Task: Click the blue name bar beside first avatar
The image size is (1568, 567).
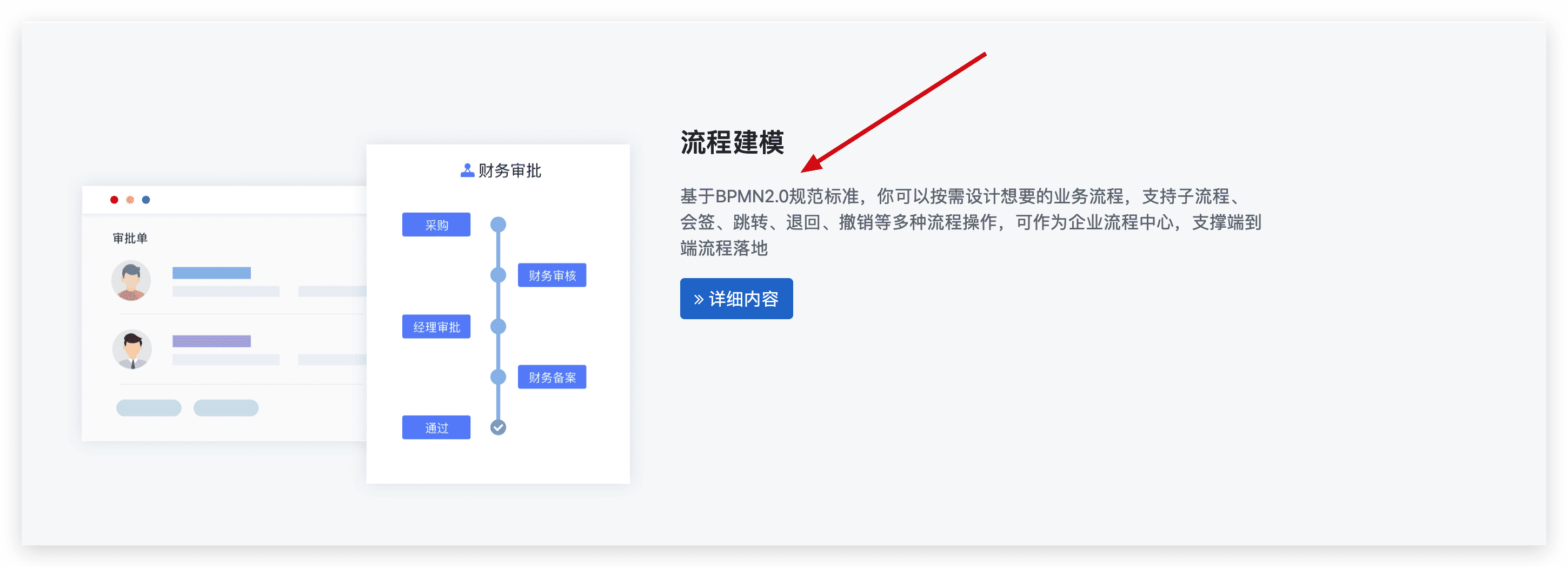Action: pos(211,273)
